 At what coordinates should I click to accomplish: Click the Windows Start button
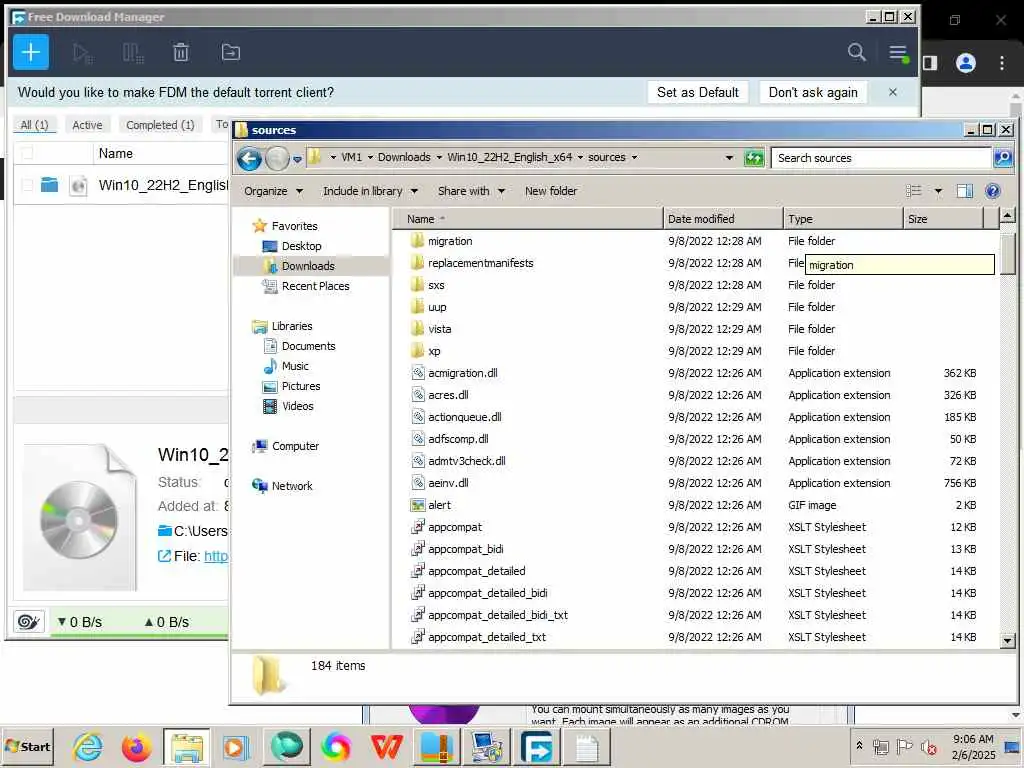pyautogui.click(x=27, y=747)
